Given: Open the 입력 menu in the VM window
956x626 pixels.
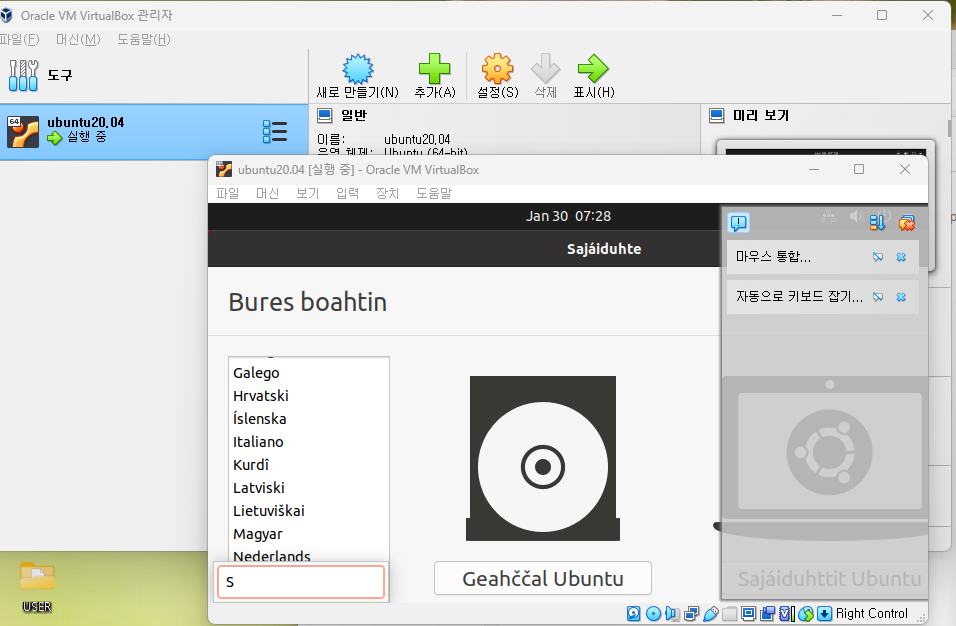Looking at the screenshot, I should click(x=348, y=193).
